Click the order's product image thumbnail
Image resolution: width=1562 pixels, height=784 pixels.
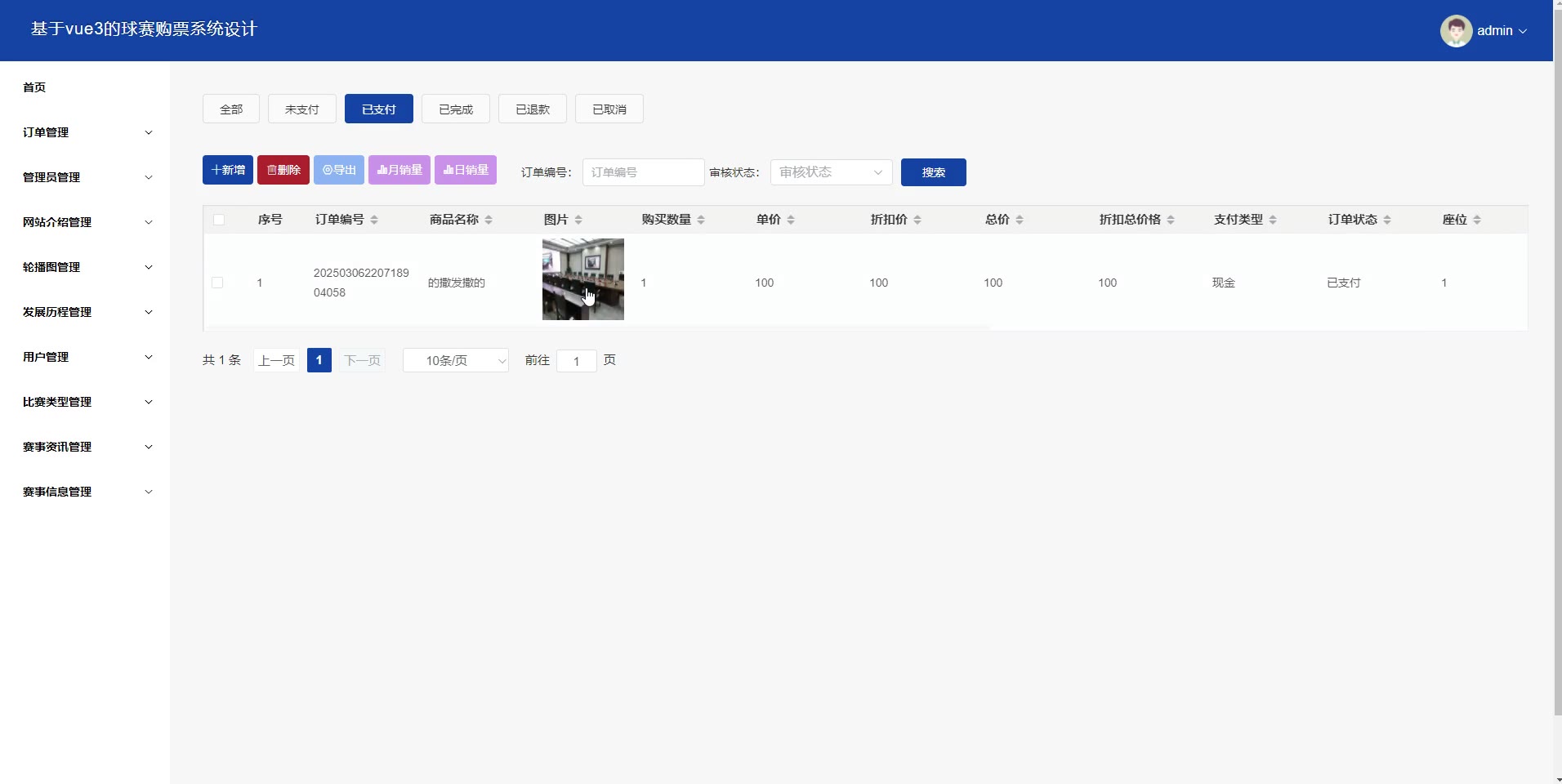[582, 279]
